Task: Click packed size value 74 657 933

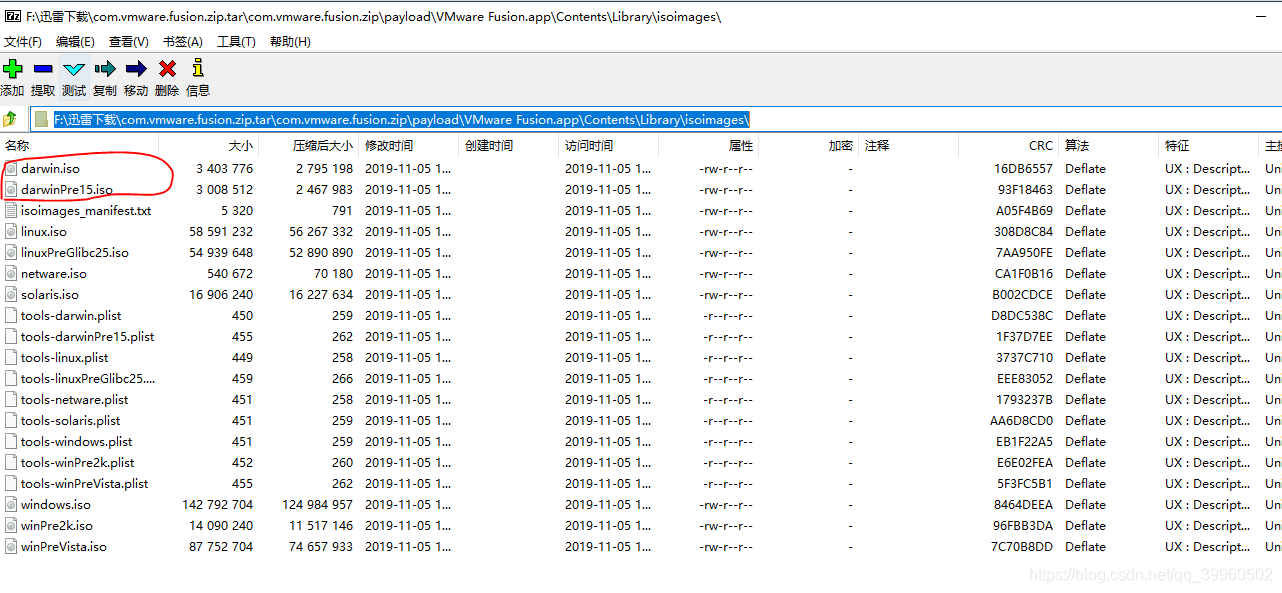Action: pos(321,546)
